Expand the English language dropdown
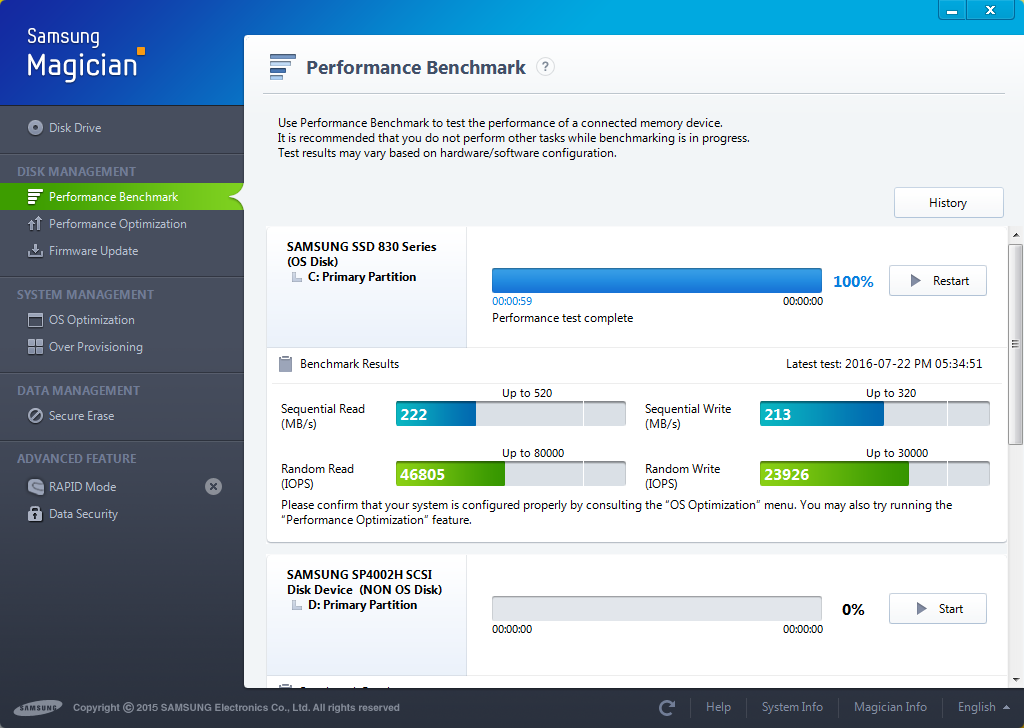Screen dimensions: 1024x728 pyautogui.click(x=984, y=707)
